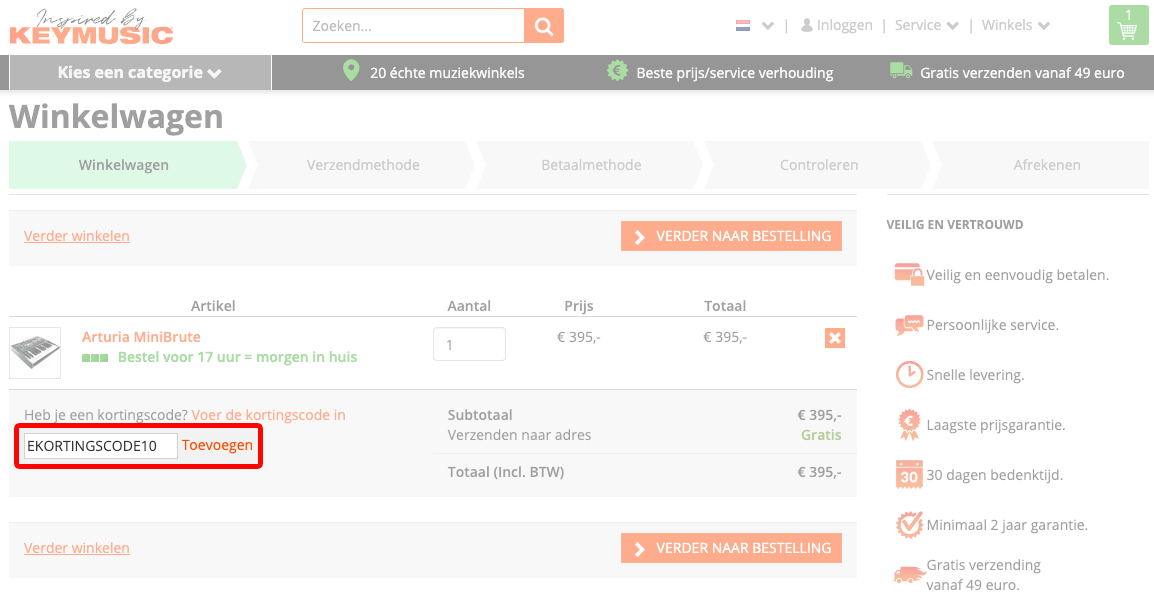
Task: Open the language flag dropdown
Action: tap(754, 26)
